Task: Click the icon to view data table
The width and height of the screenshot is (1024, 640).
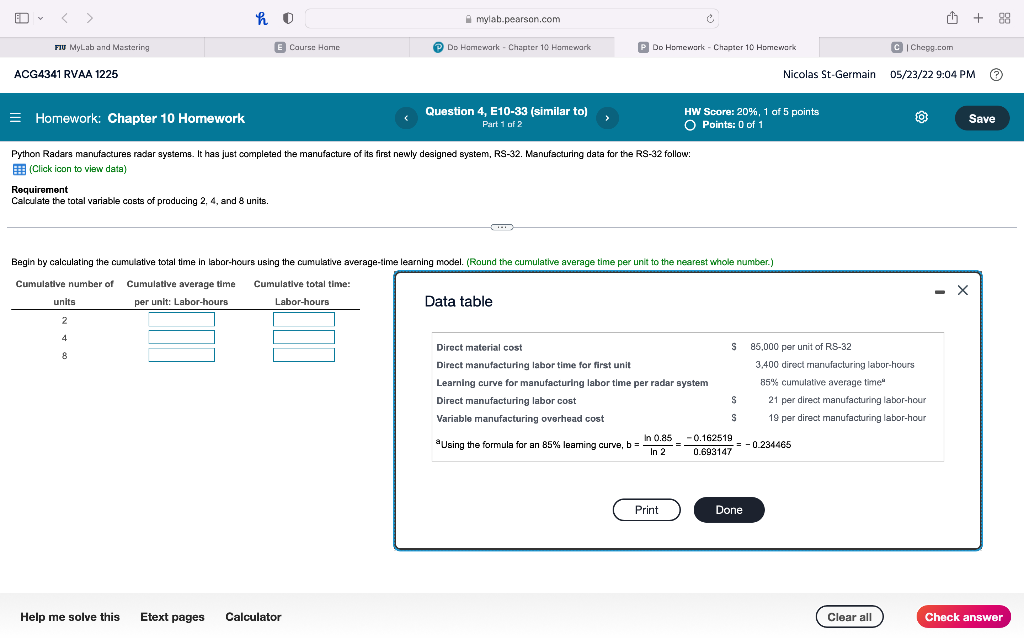Action: tap(19, 168)
